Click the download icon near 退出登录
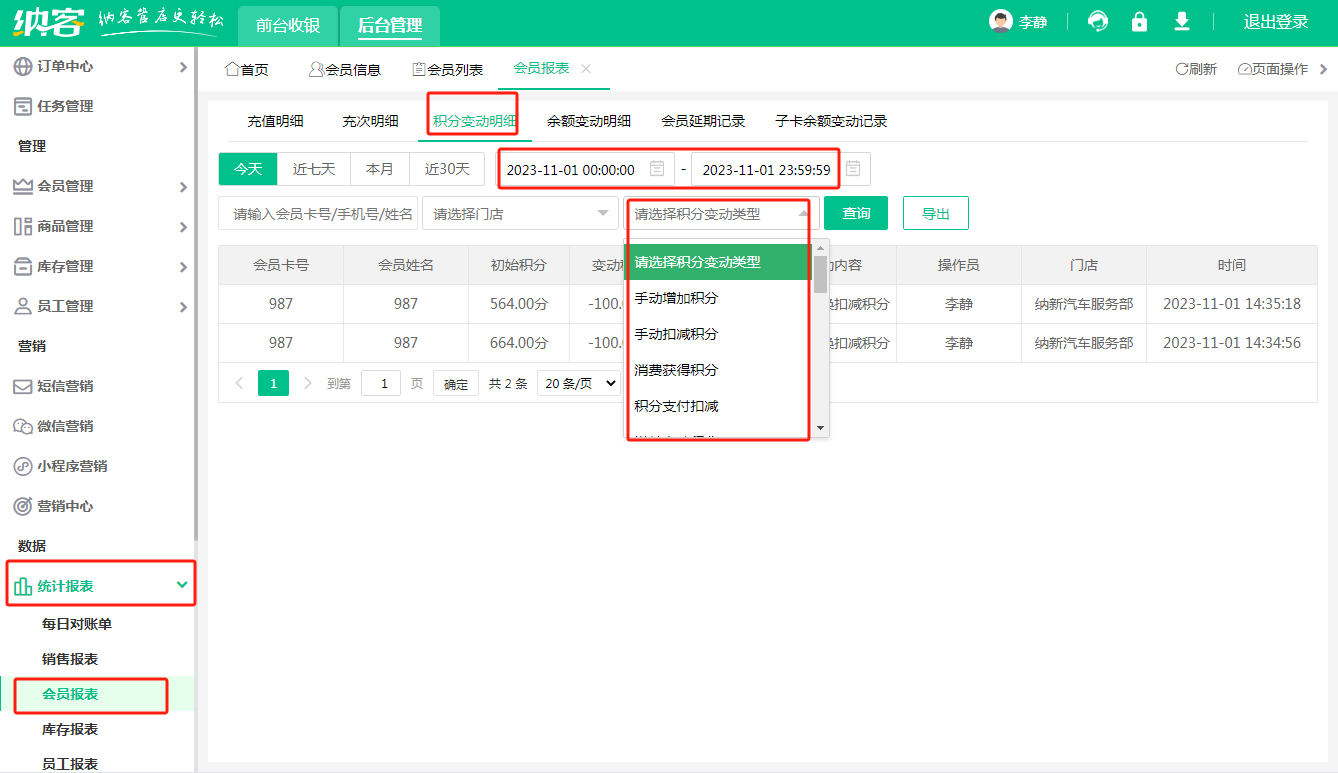 (x=1180, y=20)
